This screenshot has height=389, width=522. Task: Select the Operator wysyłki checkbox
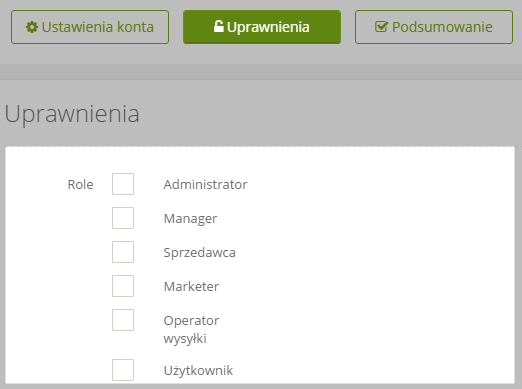pyautogui.click(x=123, y=320)
